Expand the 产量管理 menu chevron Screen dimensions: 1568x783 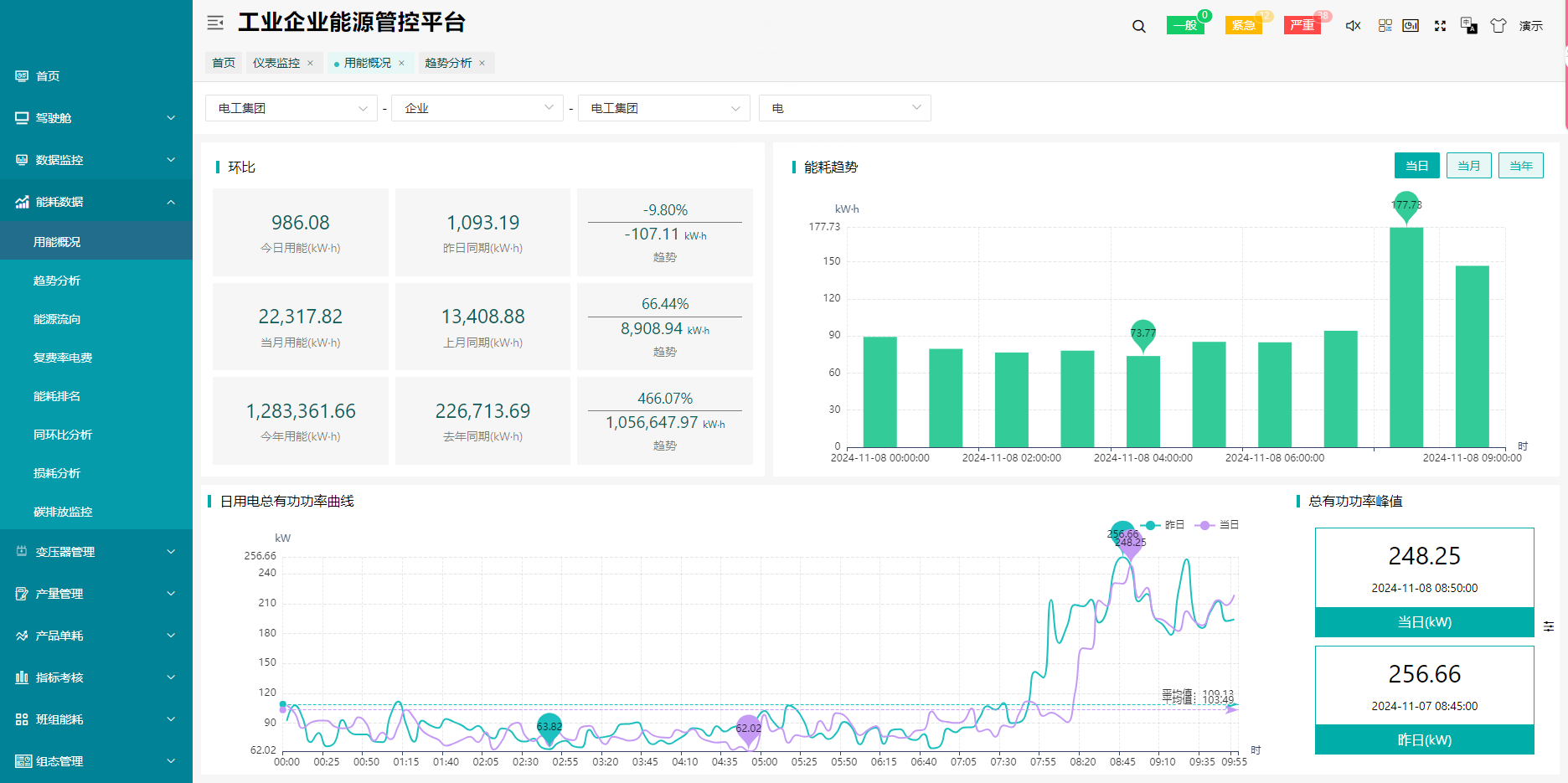tap(171, 594)
